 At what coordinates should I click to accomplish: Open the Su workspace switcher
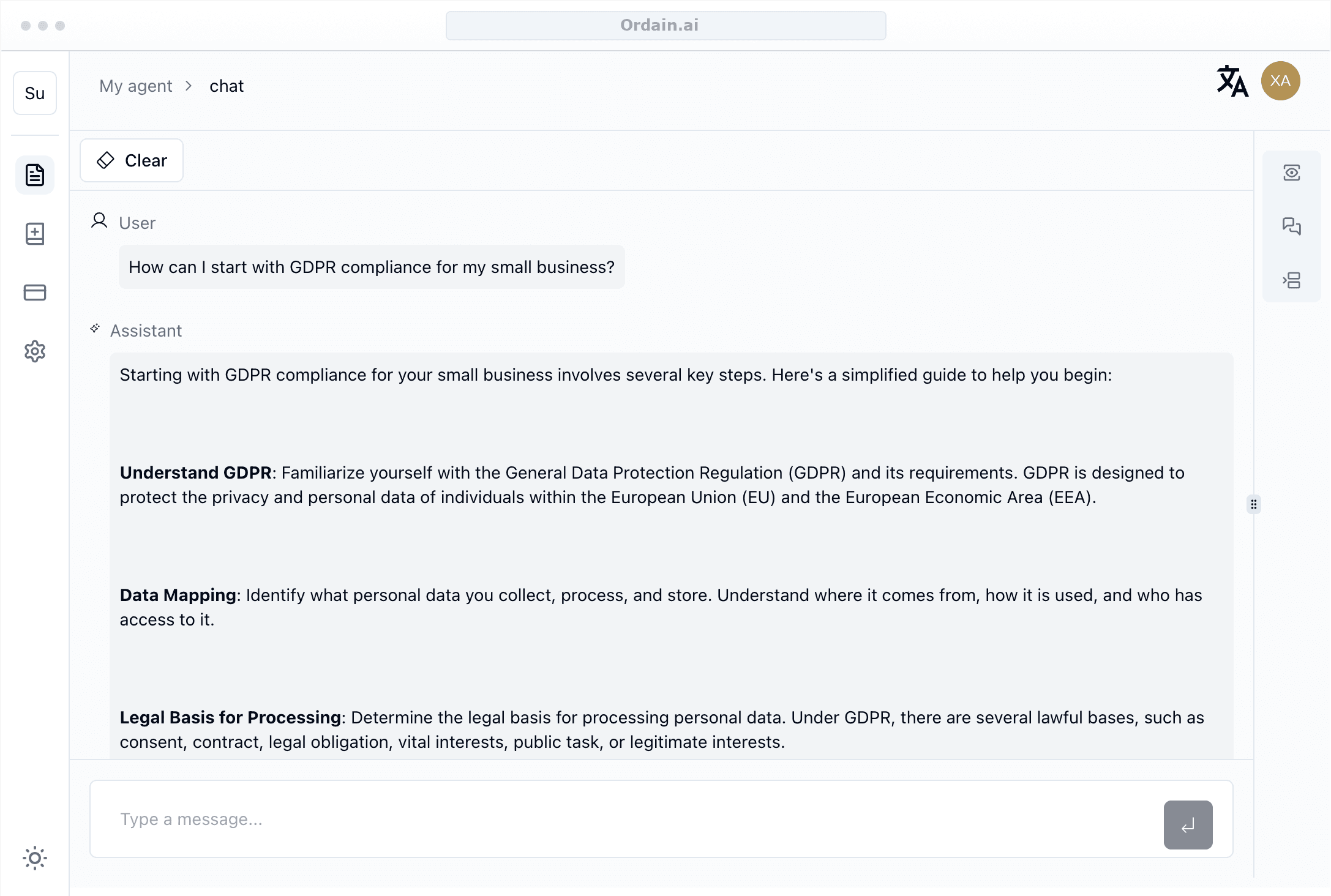click(x=35, y=93)
